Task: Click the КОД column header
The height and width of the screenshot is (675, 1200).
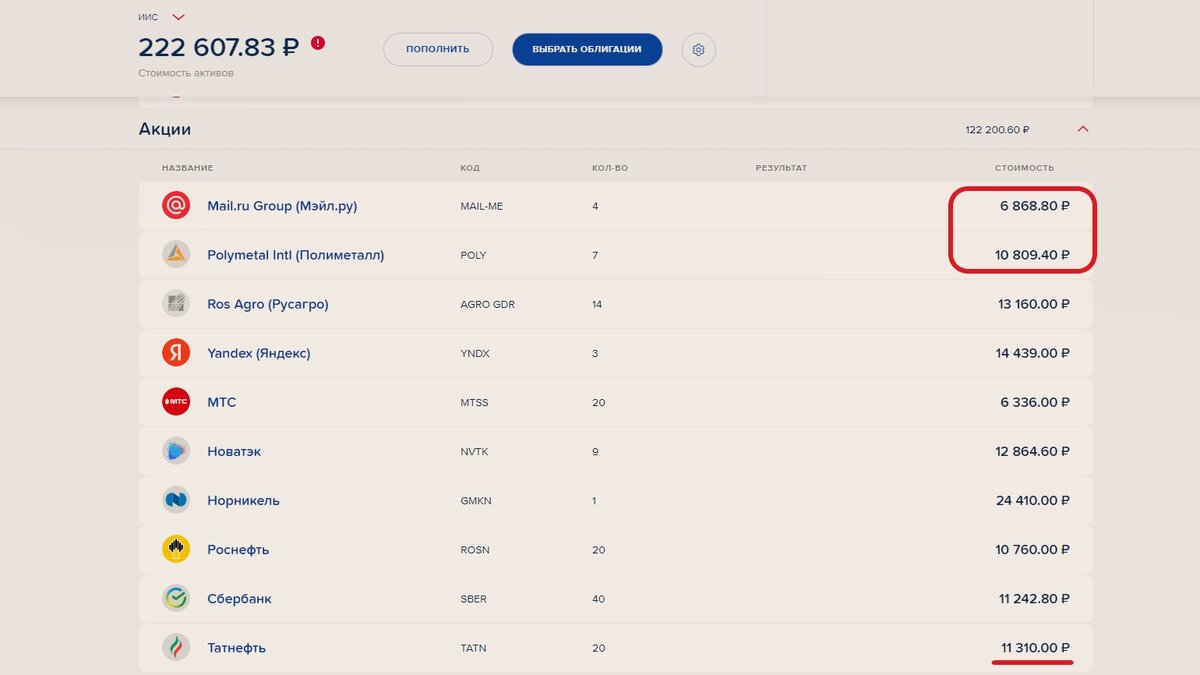Action: point(469,168)
